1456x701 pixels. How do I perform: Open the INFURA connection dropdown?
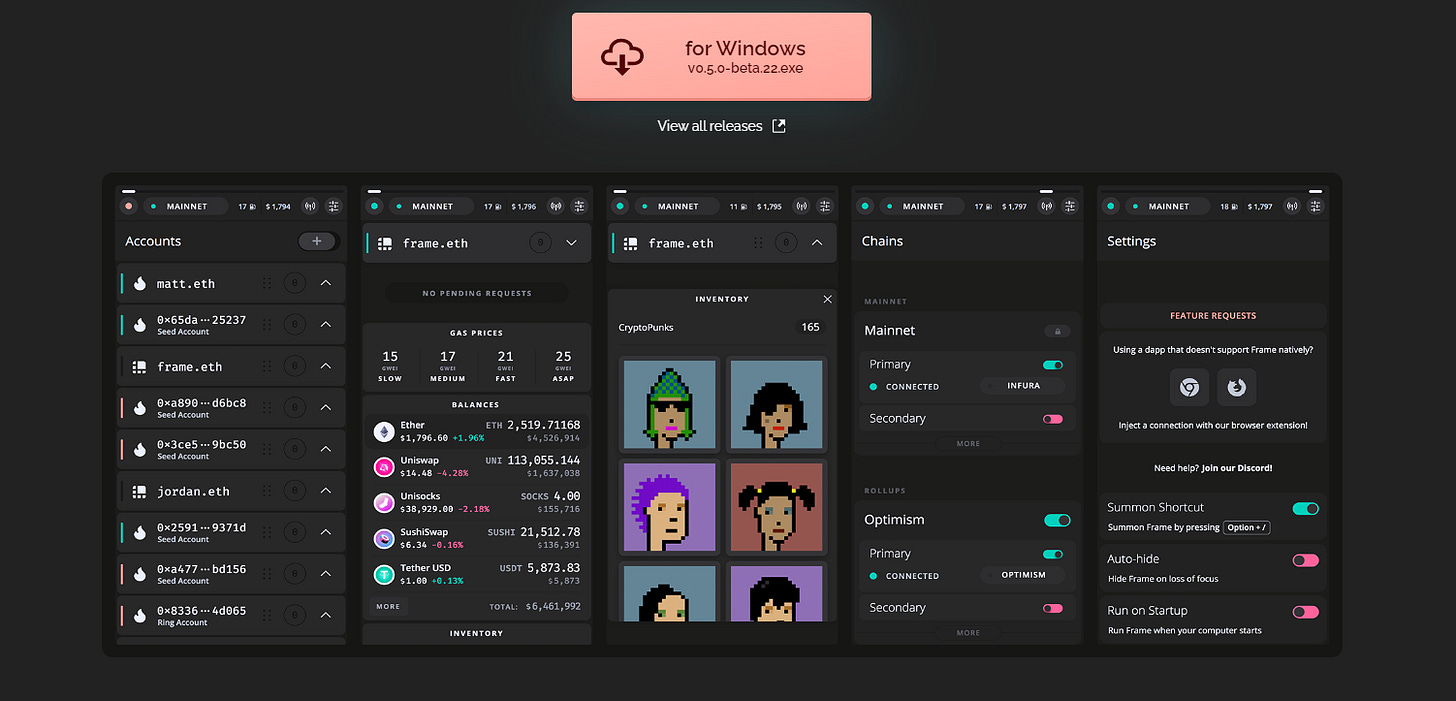tap(1022, 386)
